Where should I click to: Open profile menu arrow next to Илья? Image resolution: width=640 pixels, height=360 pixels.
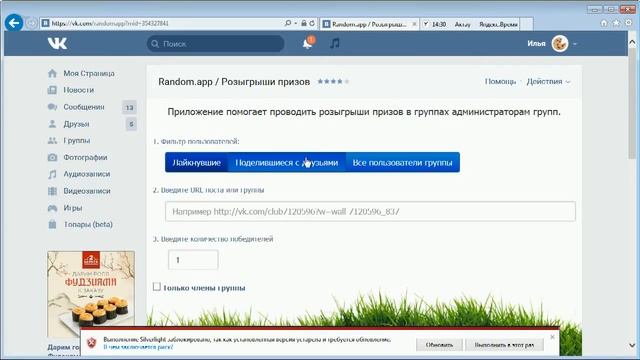575,44
